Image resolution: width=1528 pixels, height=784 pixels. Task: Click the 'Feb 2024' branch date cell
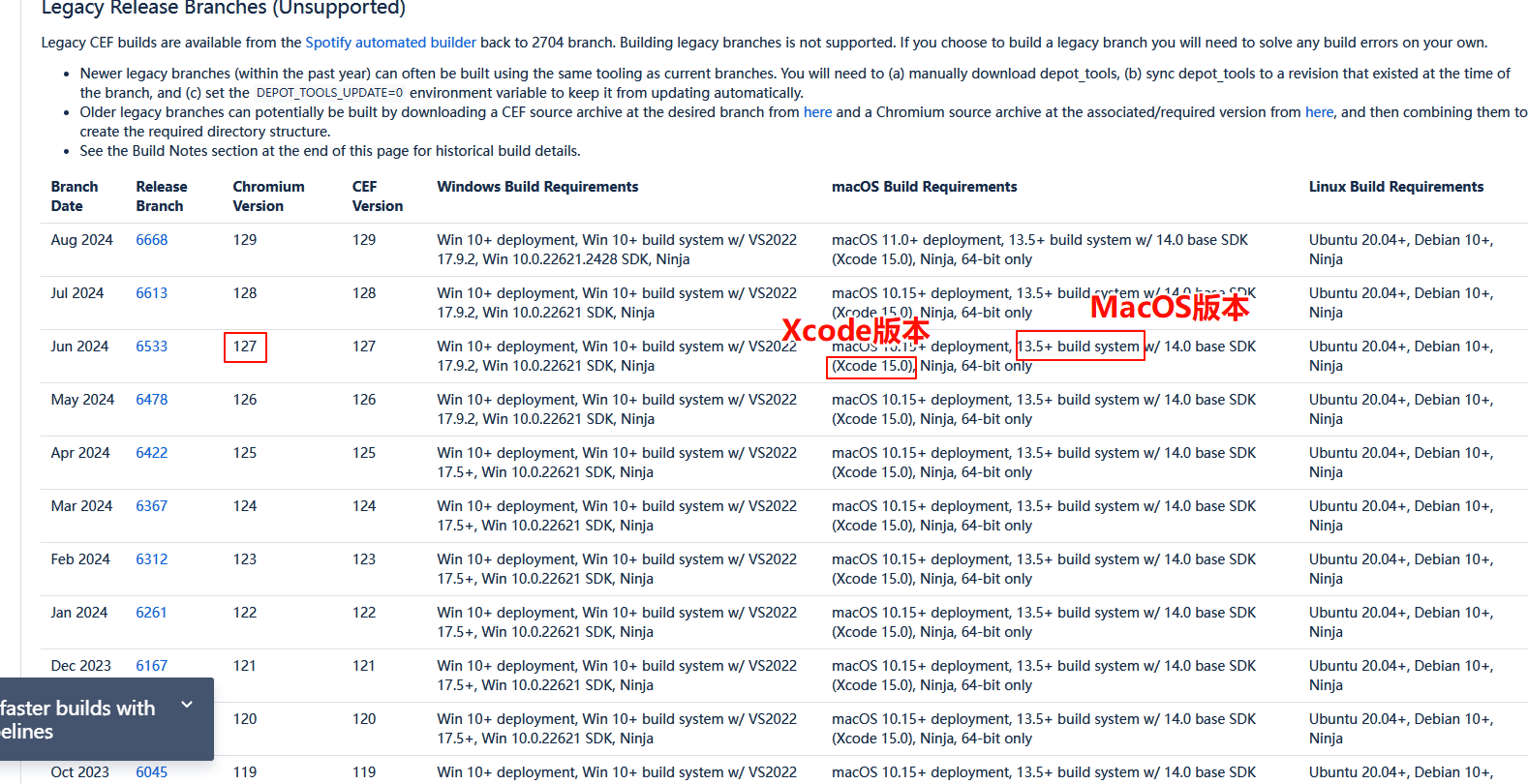(80, 559)
